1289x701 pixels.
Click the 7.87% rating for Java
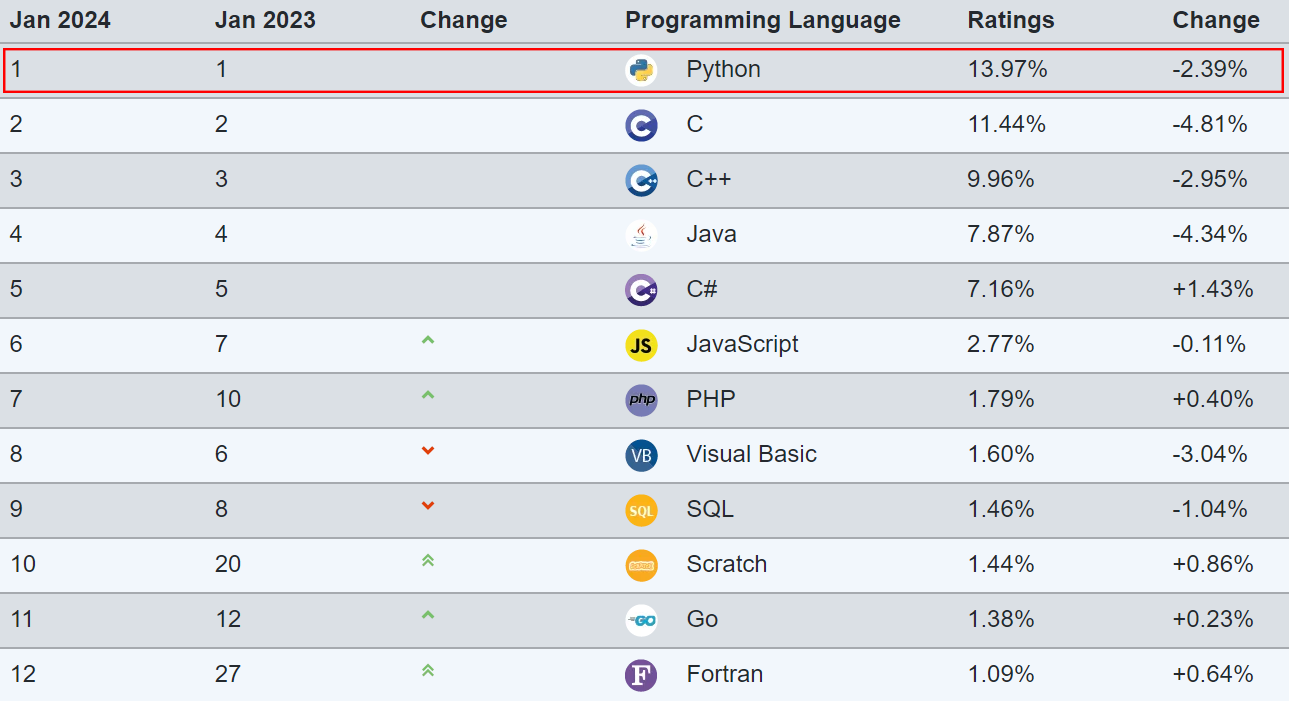tap(1001, 235)
